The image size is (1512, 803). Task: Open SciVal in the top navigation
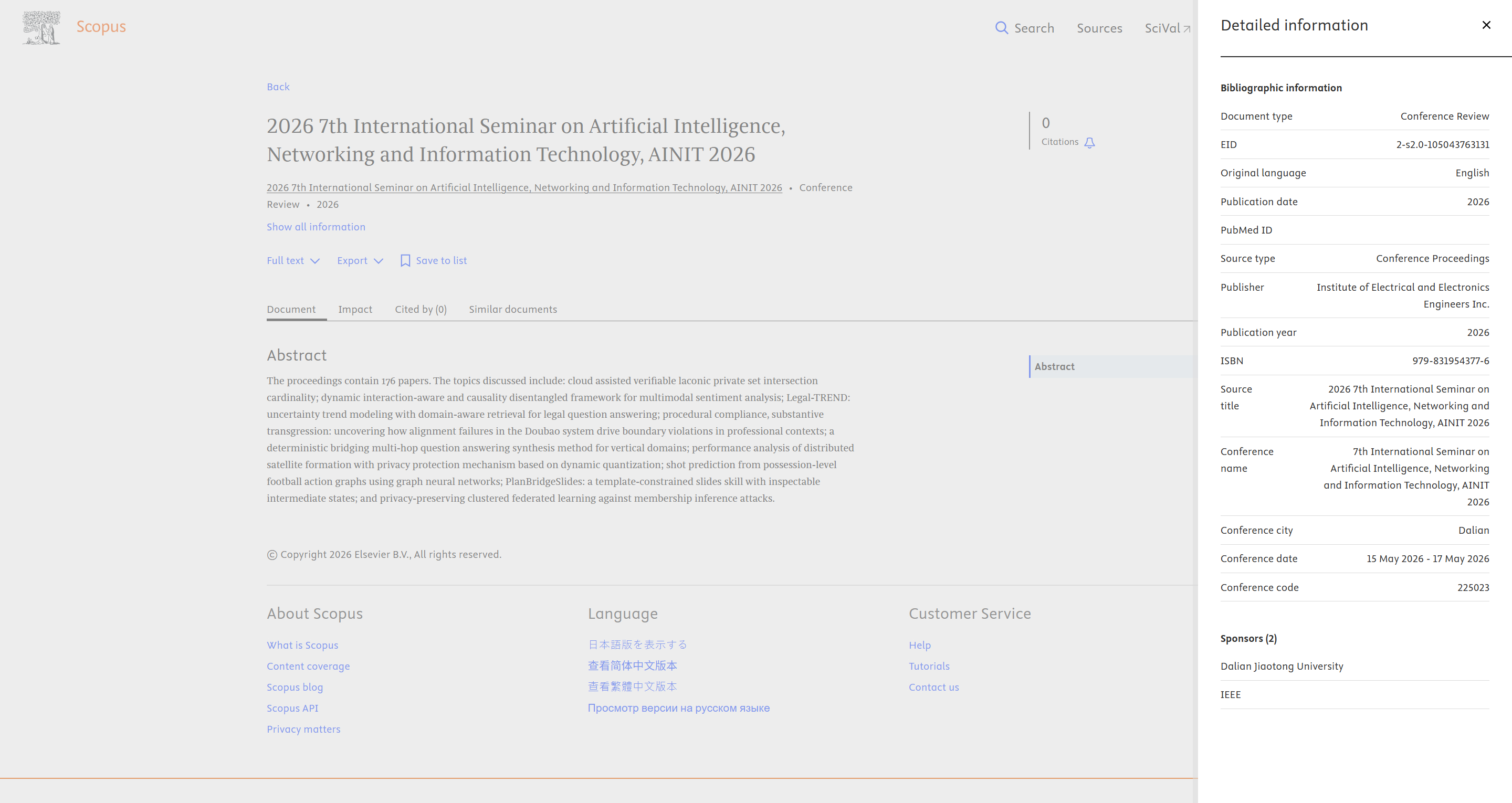click(1167, 28)
